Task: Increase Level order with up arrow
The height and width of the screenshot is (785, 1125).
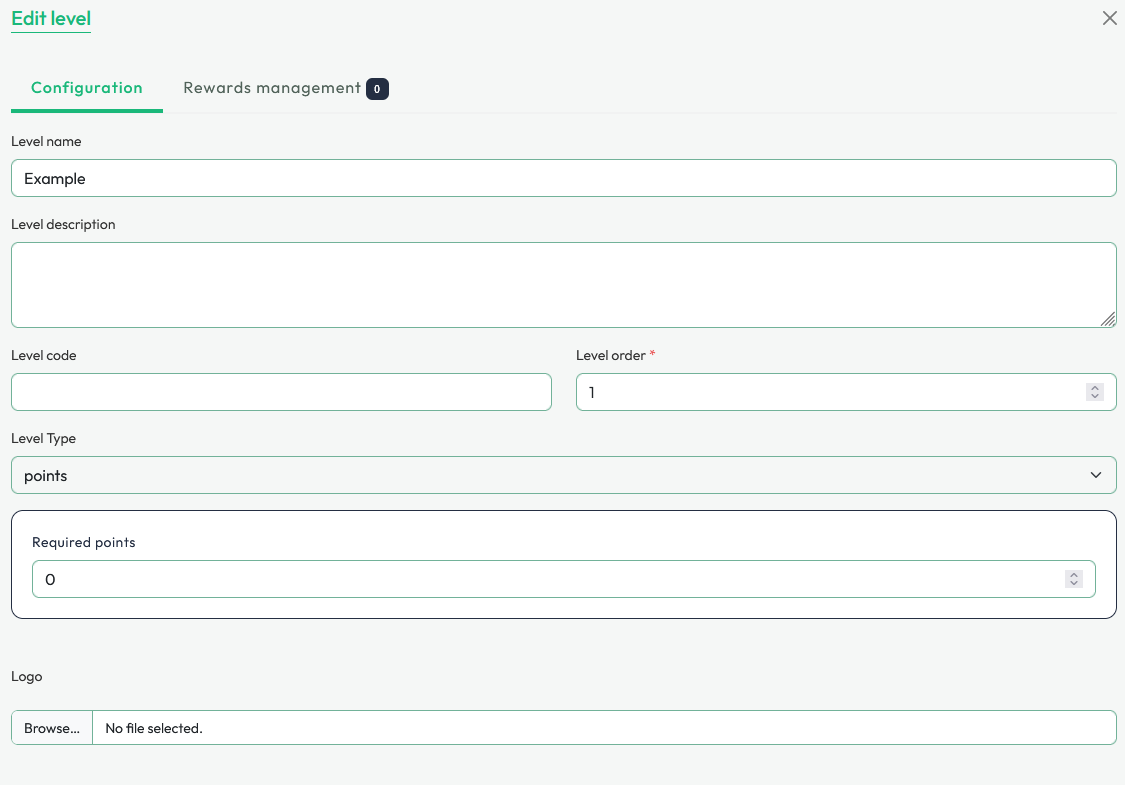Action: tap(1095, 388)
